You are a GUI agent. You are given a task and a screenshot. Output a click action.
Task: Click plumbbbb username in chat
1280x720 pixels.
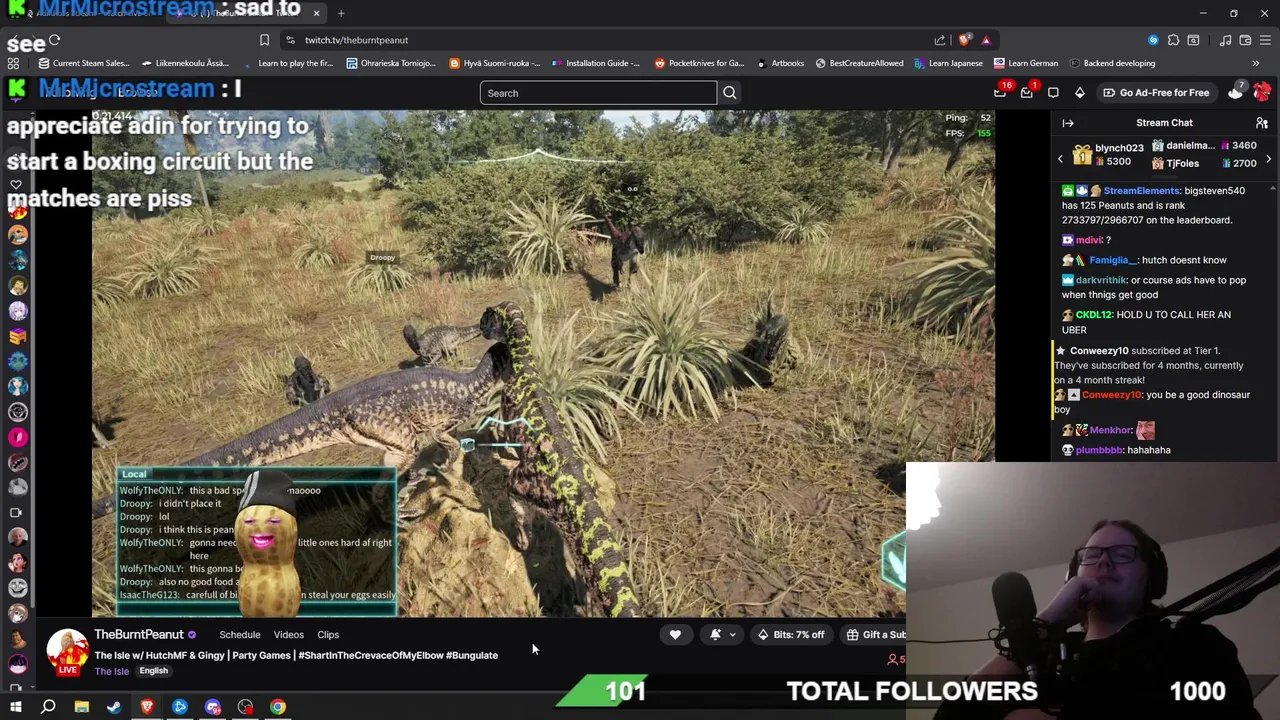click(x=1099, y=450)
